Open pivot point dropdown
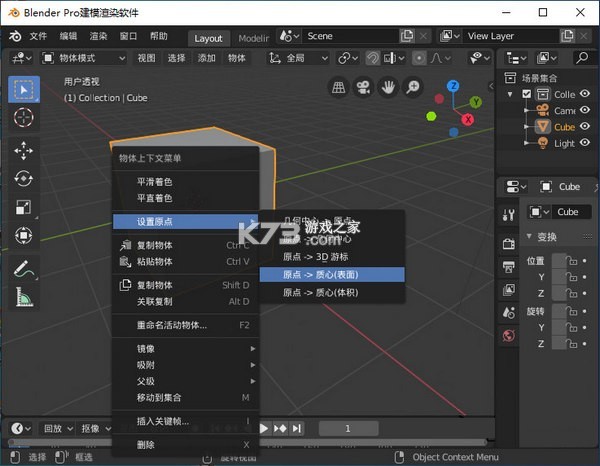 348,58
